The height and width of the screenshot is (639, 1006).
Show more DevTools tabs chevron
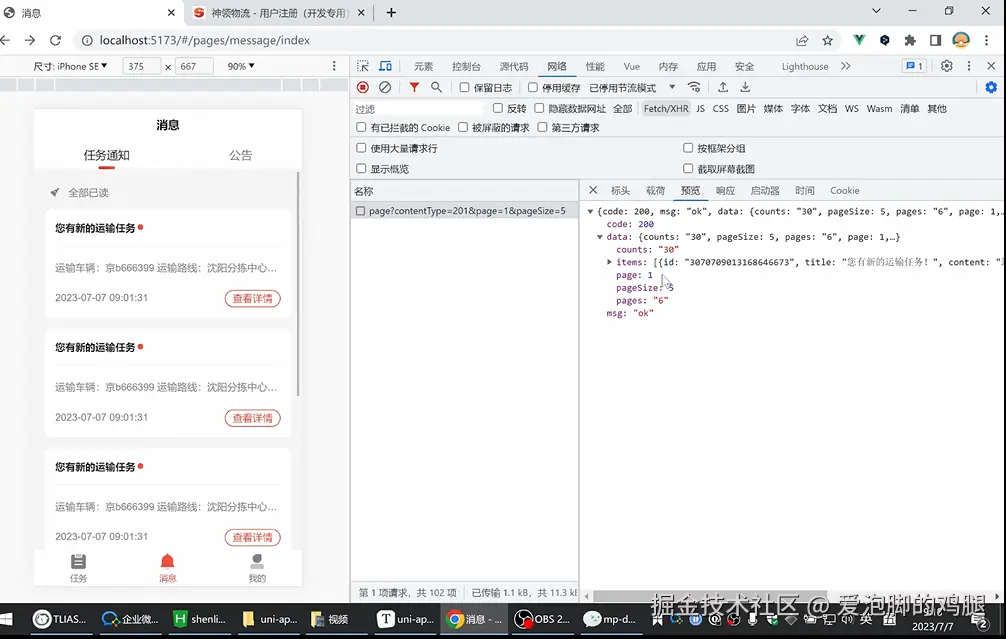click(x=846, y=66)
